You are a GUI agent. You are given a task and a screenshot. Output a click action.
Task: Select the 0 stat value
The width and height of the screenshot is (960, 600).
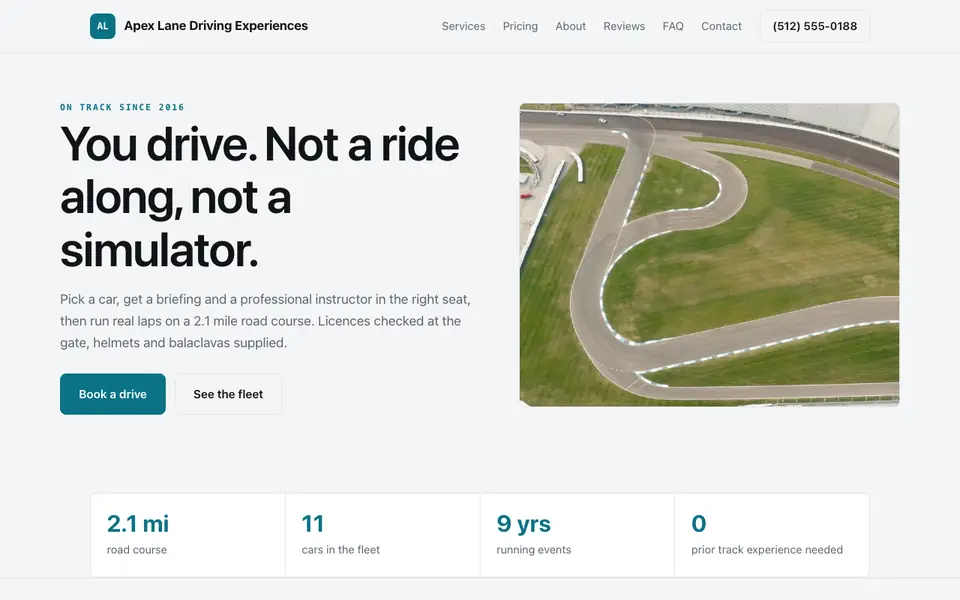[699, 523]
